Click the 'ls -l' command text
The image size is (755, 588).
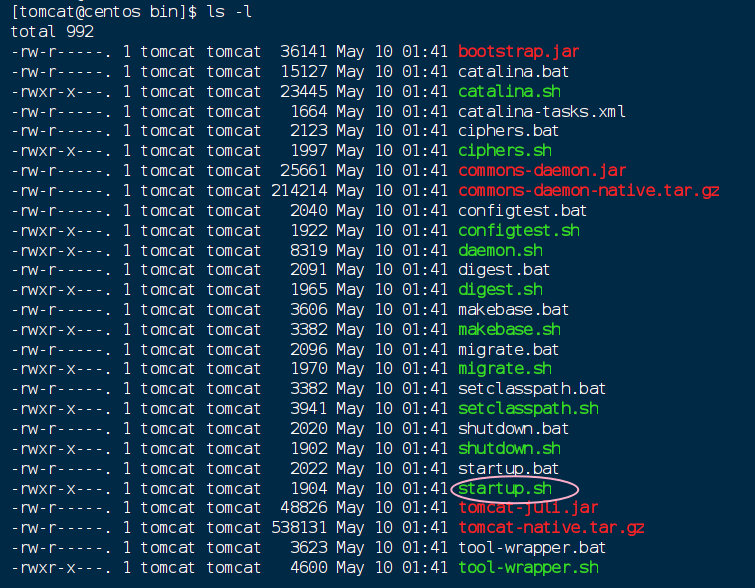[229, 12]
